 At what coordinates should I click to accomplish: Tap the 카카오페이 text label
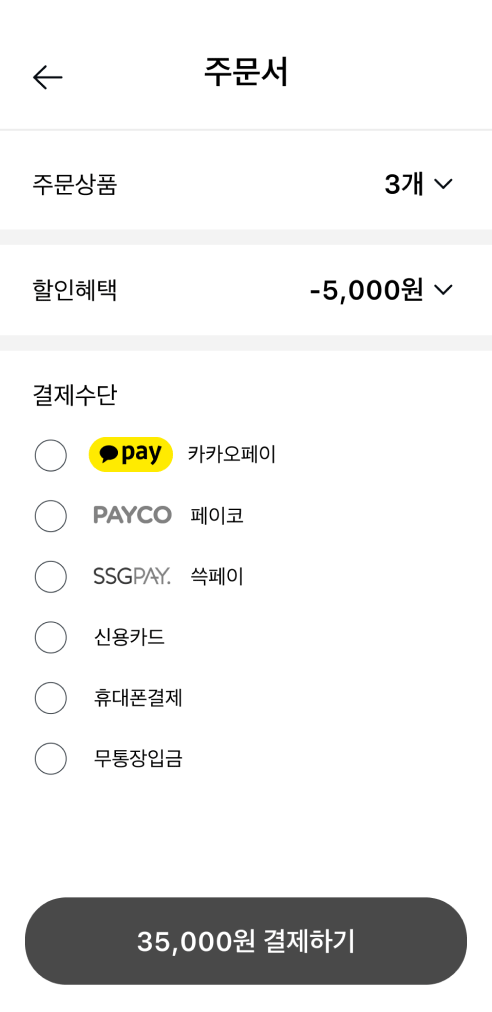232,454
